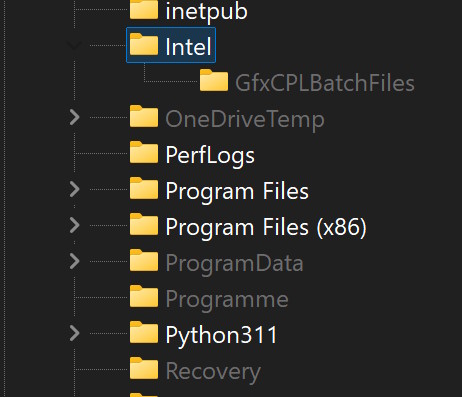Select the Recovery folder name

(213, 371)
